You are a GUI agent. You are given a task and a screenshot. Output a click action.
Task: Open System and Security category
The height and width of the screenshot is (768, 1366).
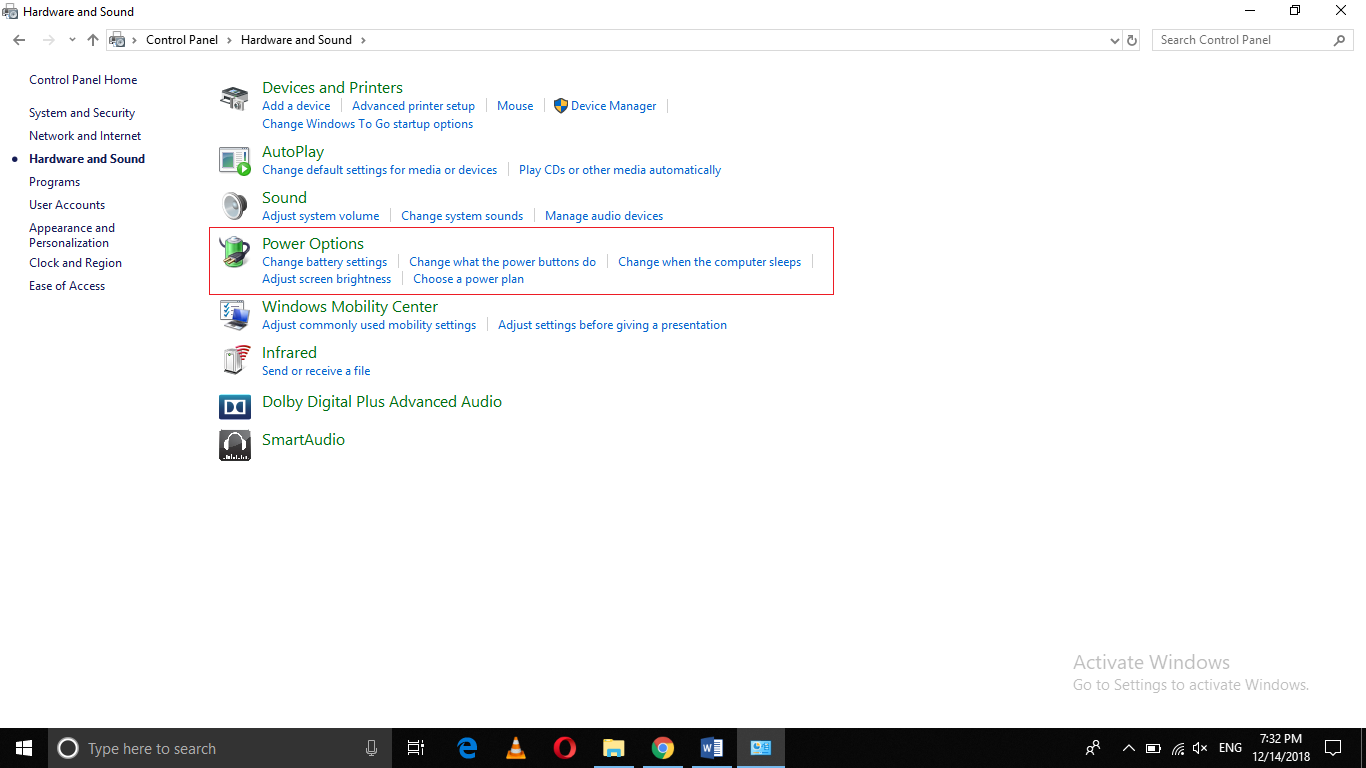click(82, 113)
